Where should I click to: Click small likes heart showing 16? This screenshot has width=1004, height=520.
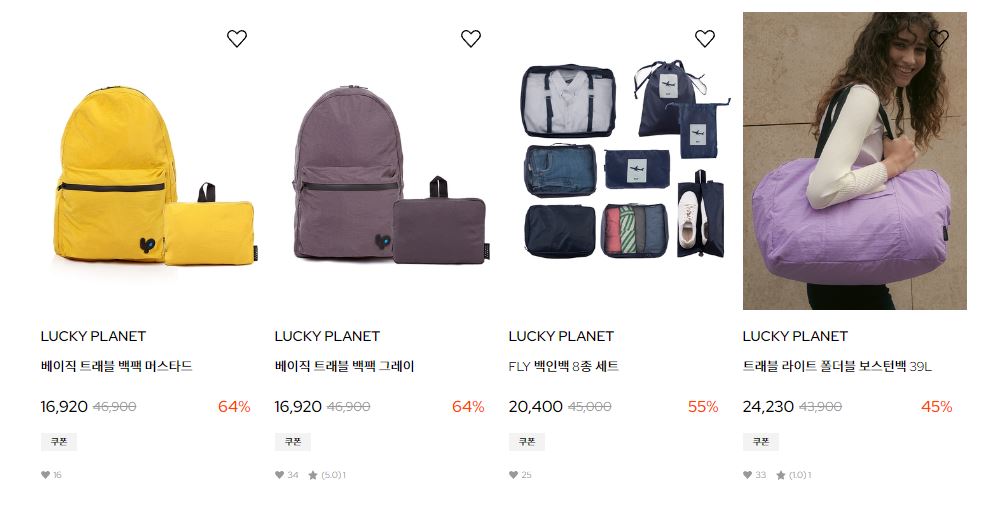(45, 475)
